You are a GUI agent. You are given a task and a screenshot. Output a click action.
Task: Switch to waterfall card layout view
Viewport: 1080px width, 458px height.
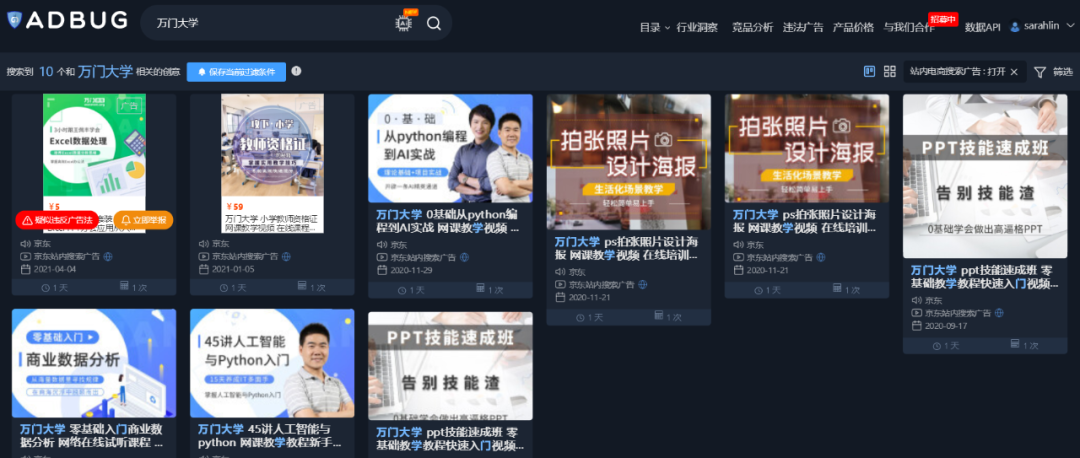(x=869, y=72)
